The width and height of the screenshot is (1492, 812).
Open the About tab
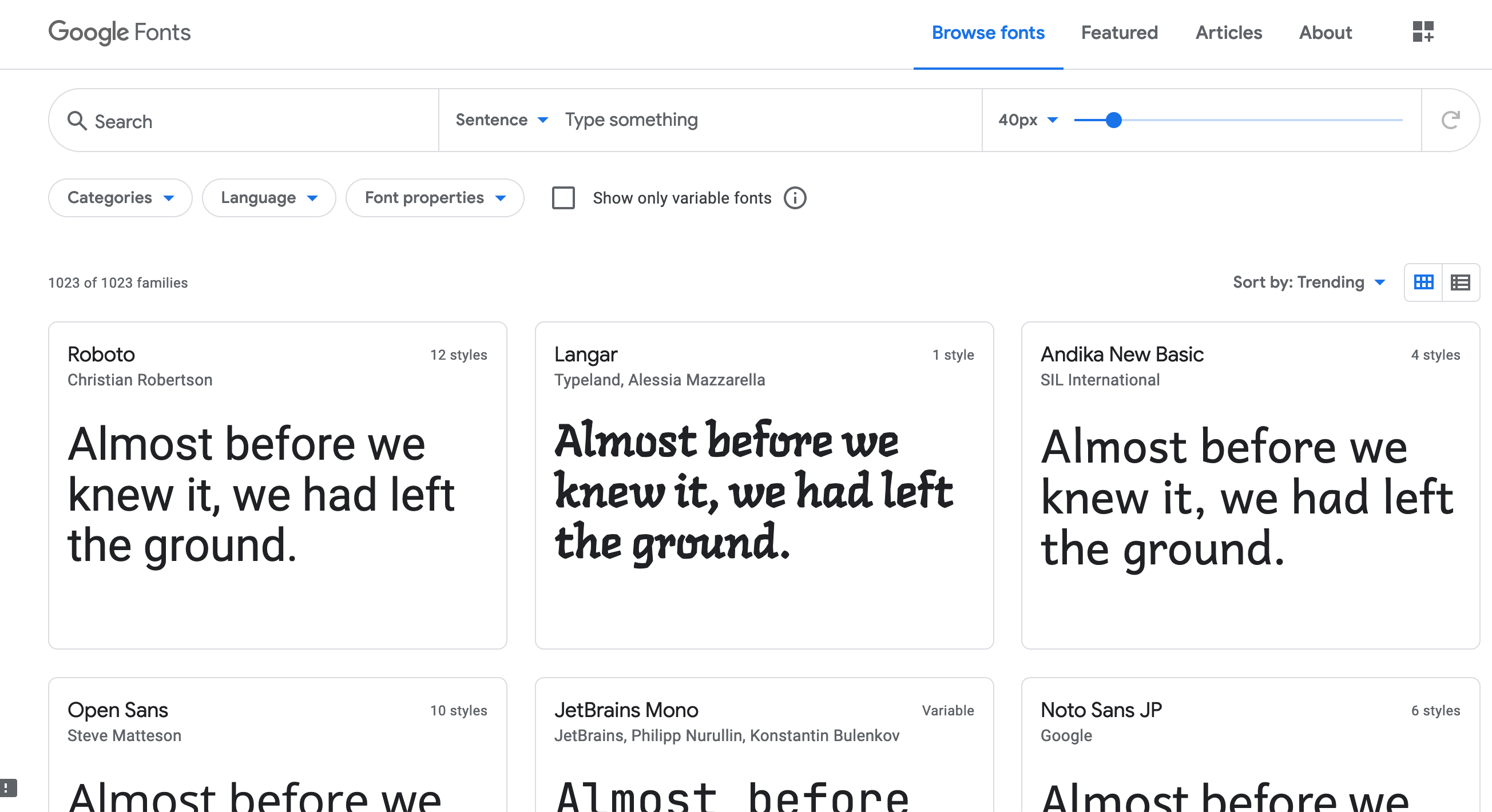pyautogui.click(x=1325, y=33)
